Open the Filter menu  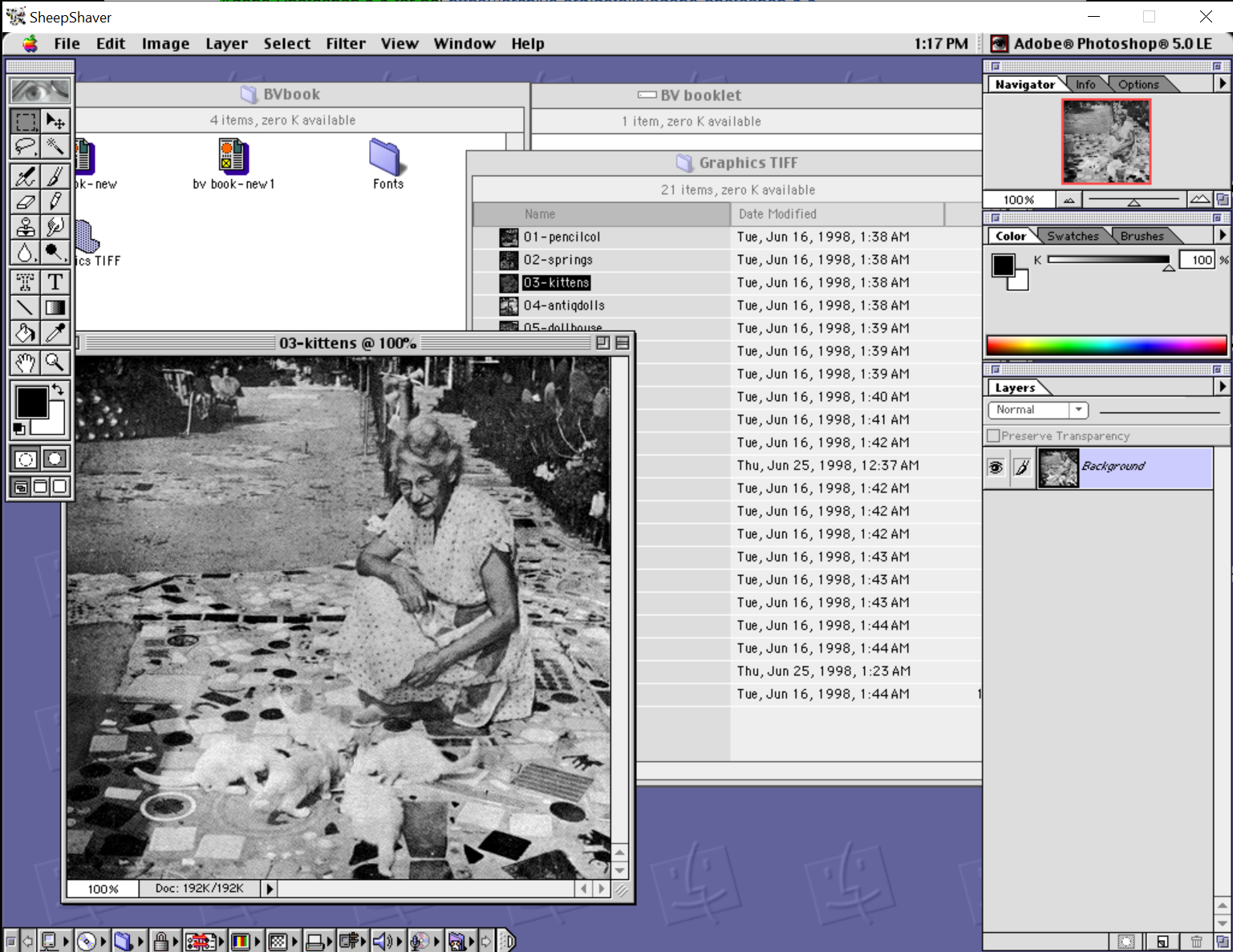[346, 43]
